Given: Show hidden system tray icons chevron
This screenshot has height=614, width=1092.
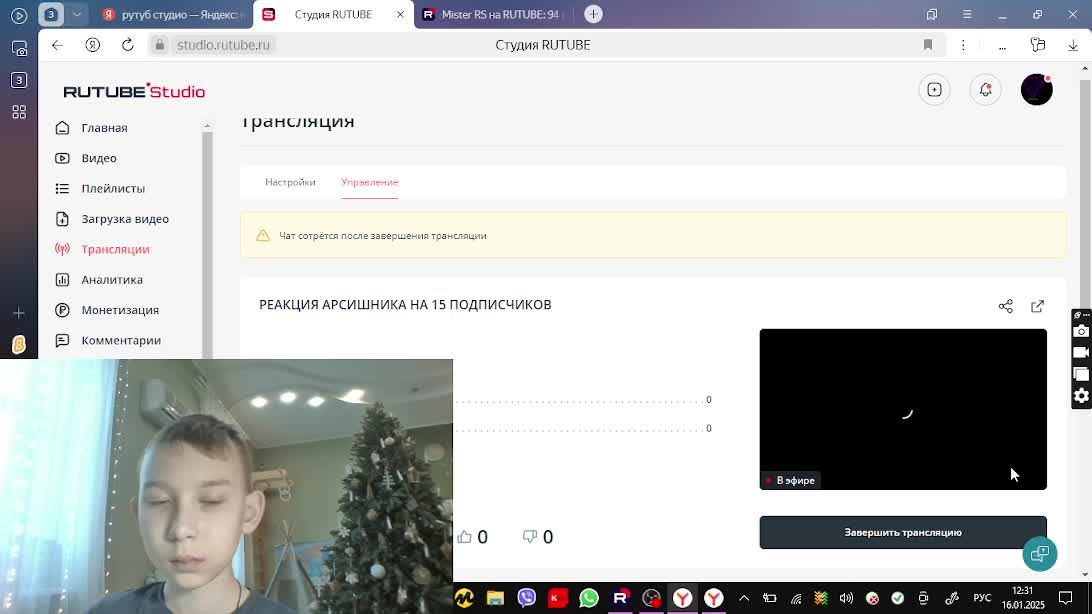Looking at the screenshot, I should click(744, 598).
